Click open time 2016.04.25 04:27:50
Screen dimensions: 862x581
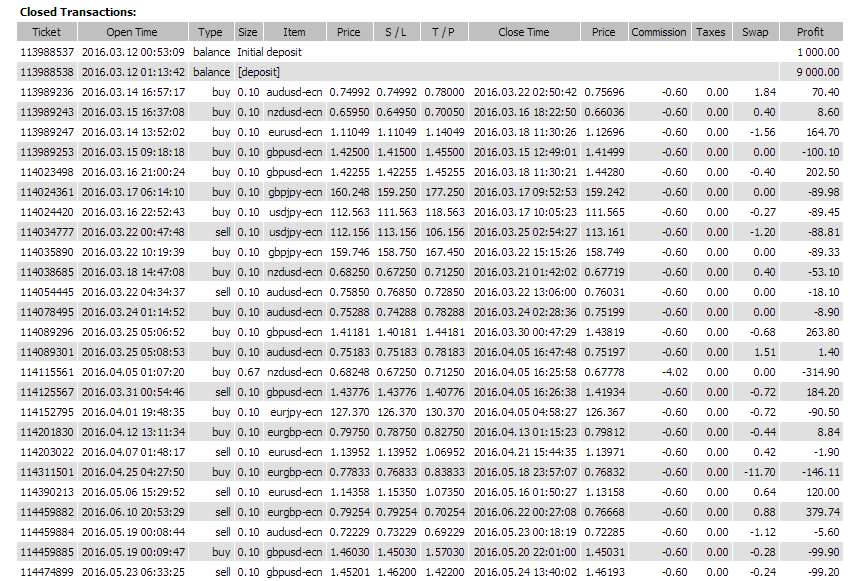pyautogui.click(x=134, y=472)
